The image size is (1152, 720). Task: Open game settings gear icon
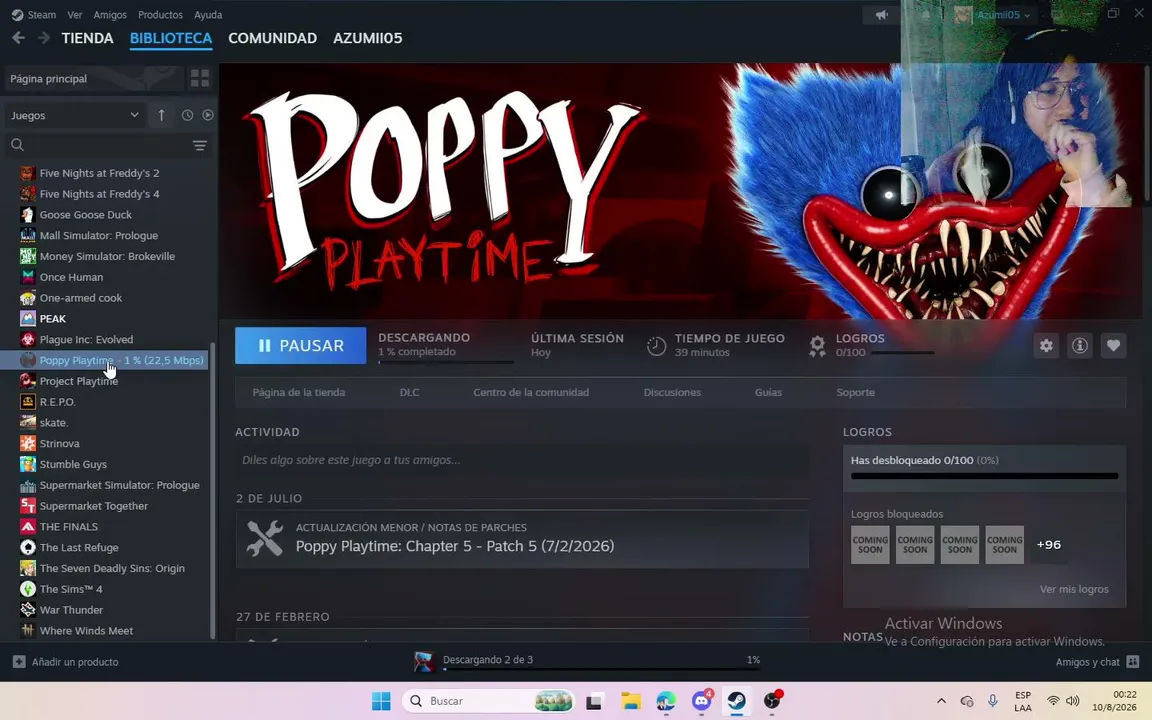[1046, 345]
